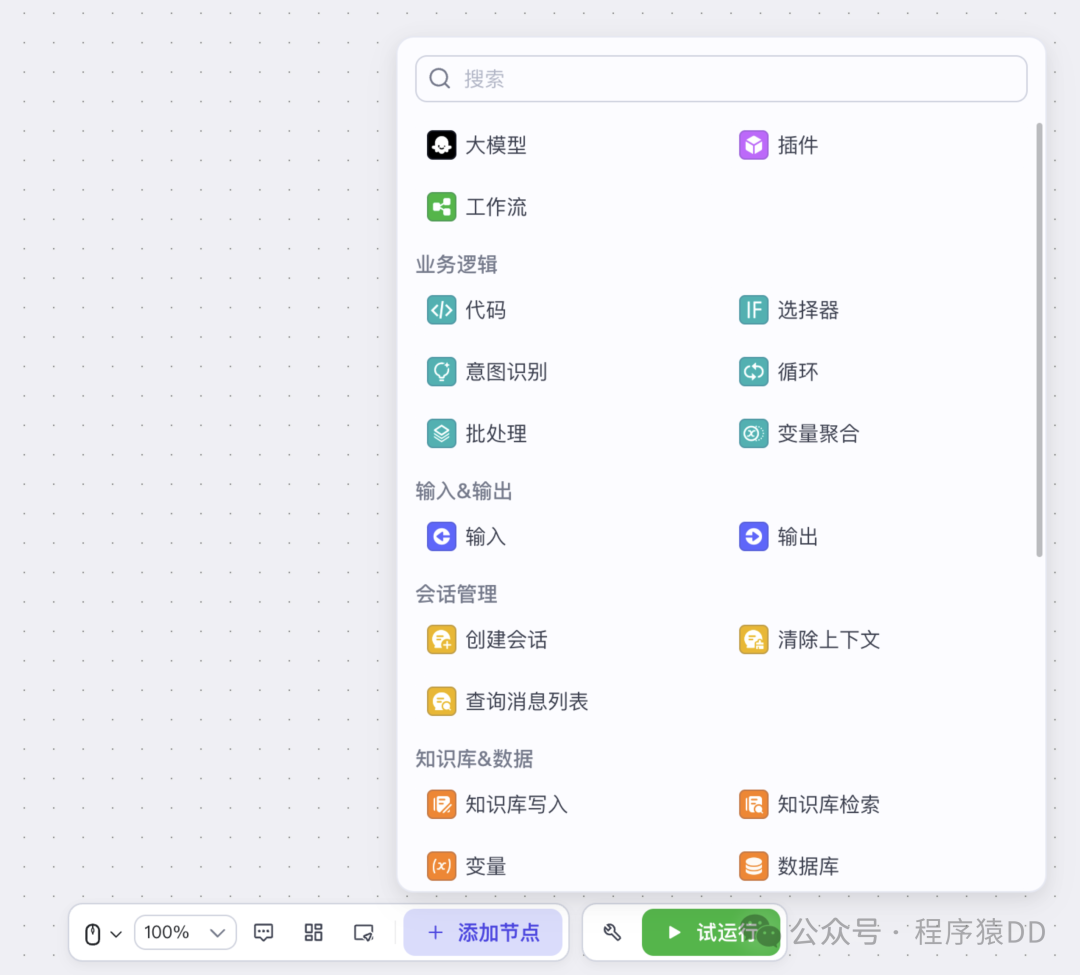
Task: Click the auto-layout grid icon
Action: click(x=313, y=932)
